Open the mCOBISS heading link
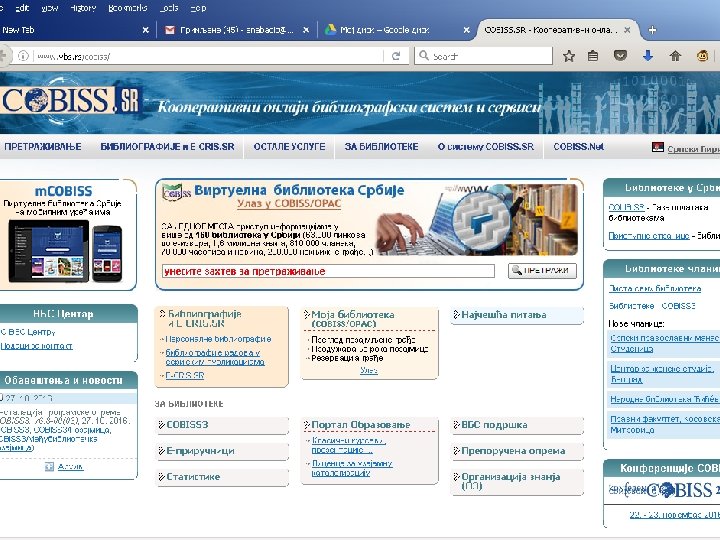720x540 pixels. (63, 191)
